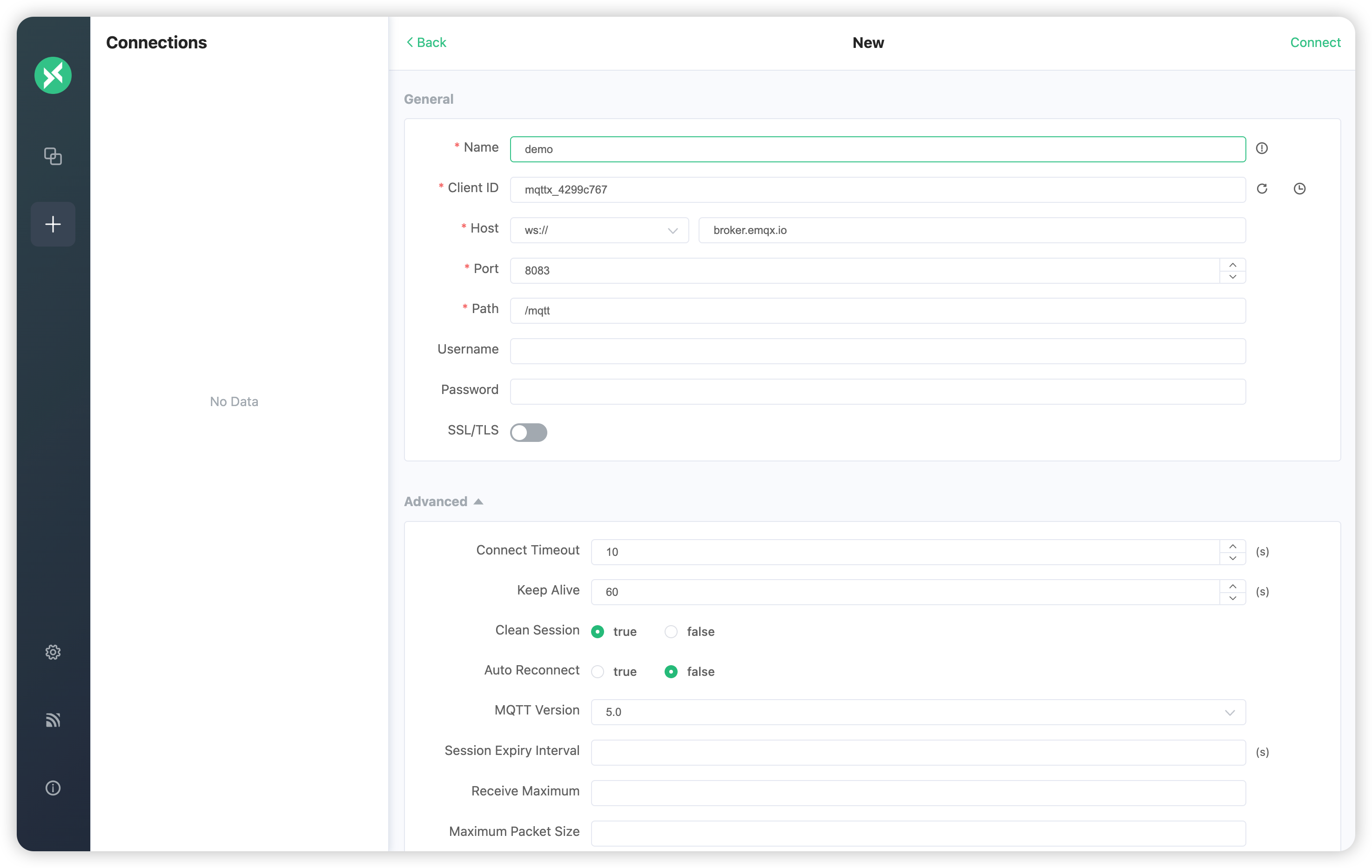Toggle SSL/TLS switch on
This screenshot has width=1372, height=868.
click(x=528, y=432)
